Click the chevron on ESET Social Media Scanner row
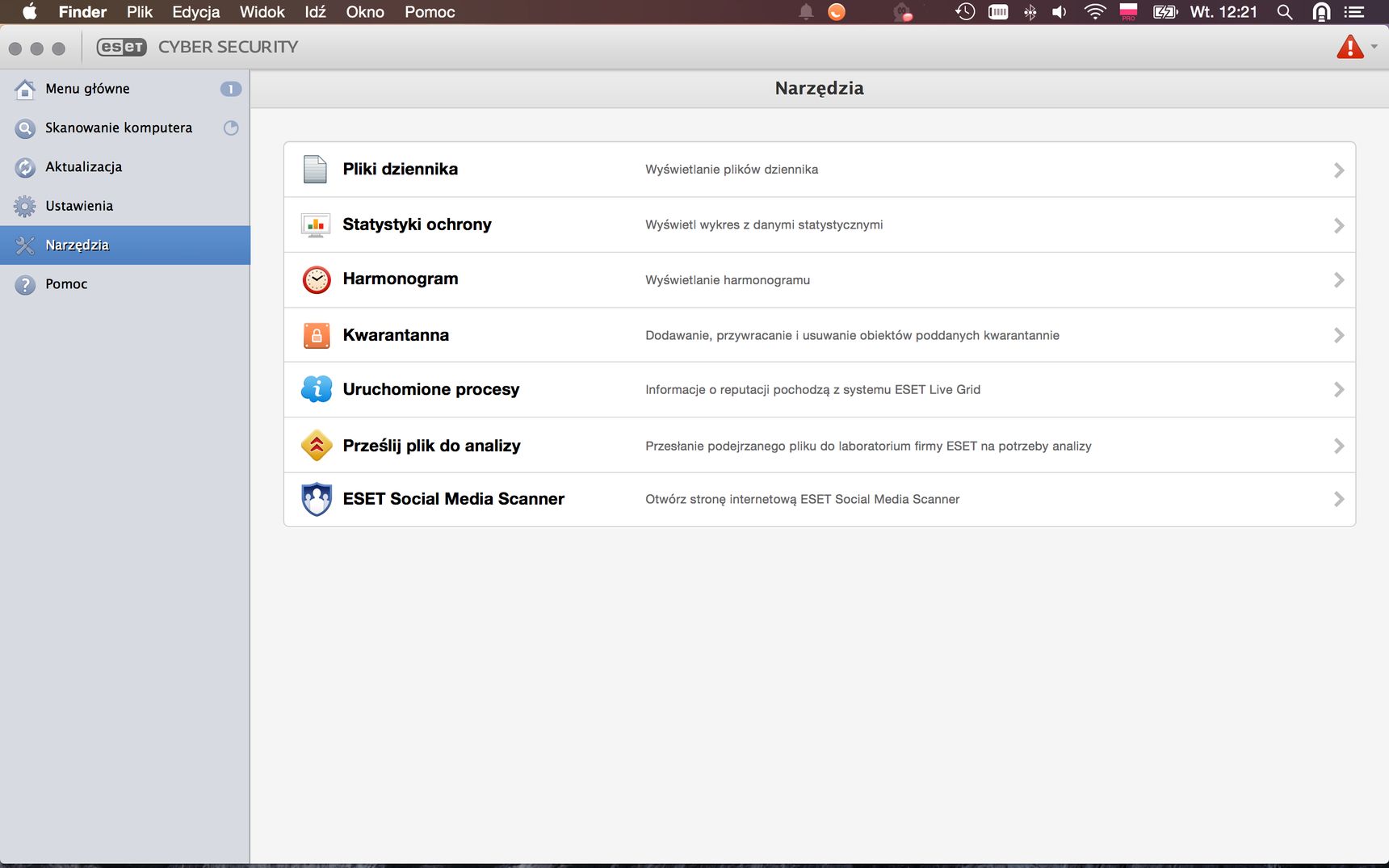This screenshot has width=1389, height=868. click(1339, 500)
